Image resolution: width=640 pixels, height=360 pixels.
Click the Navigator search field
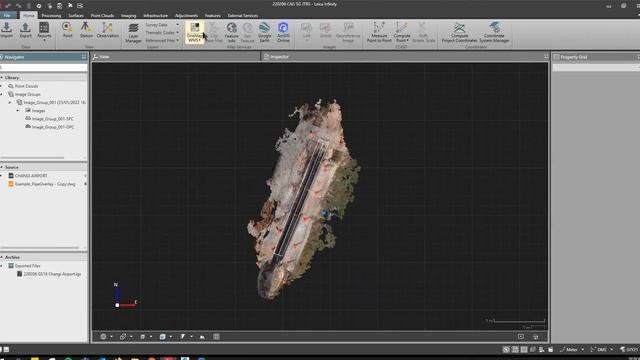click(x=44, y=67)
